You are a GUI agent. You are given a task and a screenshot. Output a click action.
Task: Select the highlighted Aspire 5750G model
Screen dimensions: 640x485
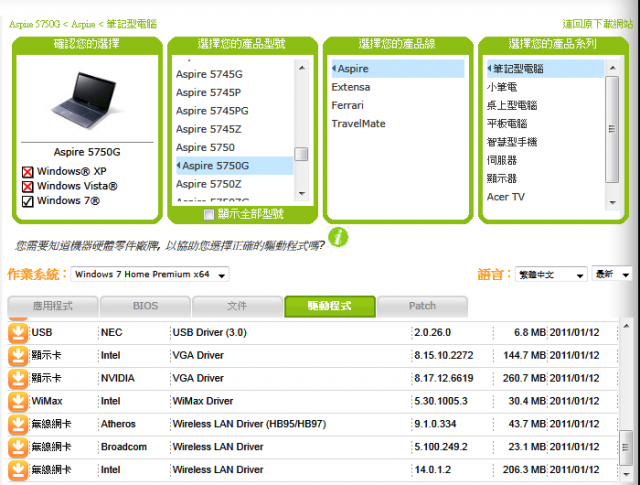pyautogui.click(x=234, y=166)
